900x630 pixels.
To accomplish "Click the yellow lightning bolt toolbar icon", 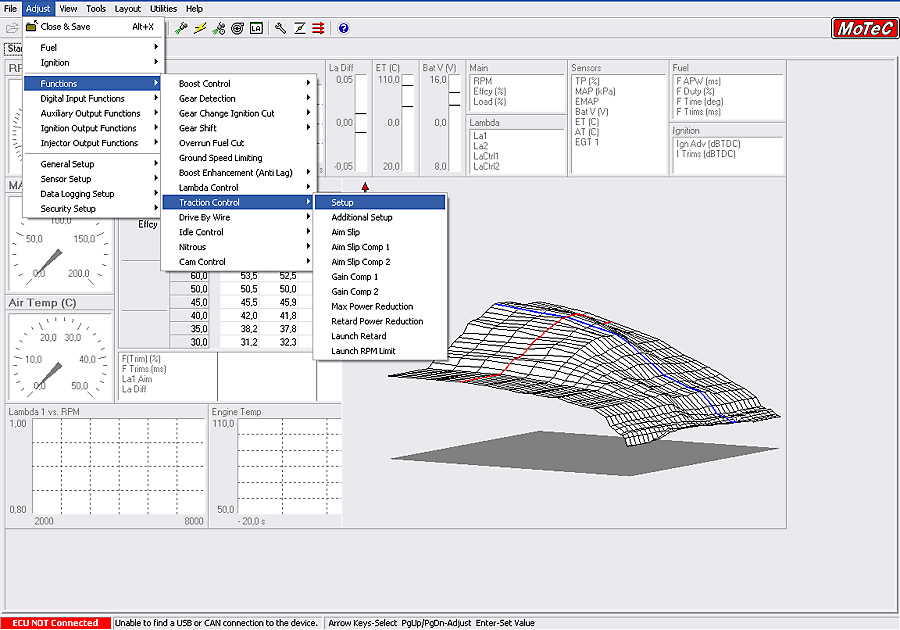I will (200, 28).
